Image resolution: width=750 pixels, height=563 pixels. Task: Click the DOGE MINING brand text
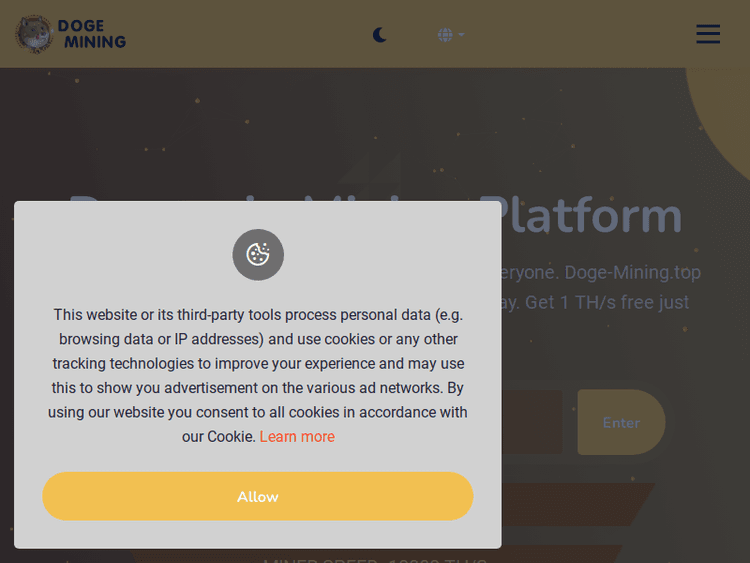pos(93,34)
